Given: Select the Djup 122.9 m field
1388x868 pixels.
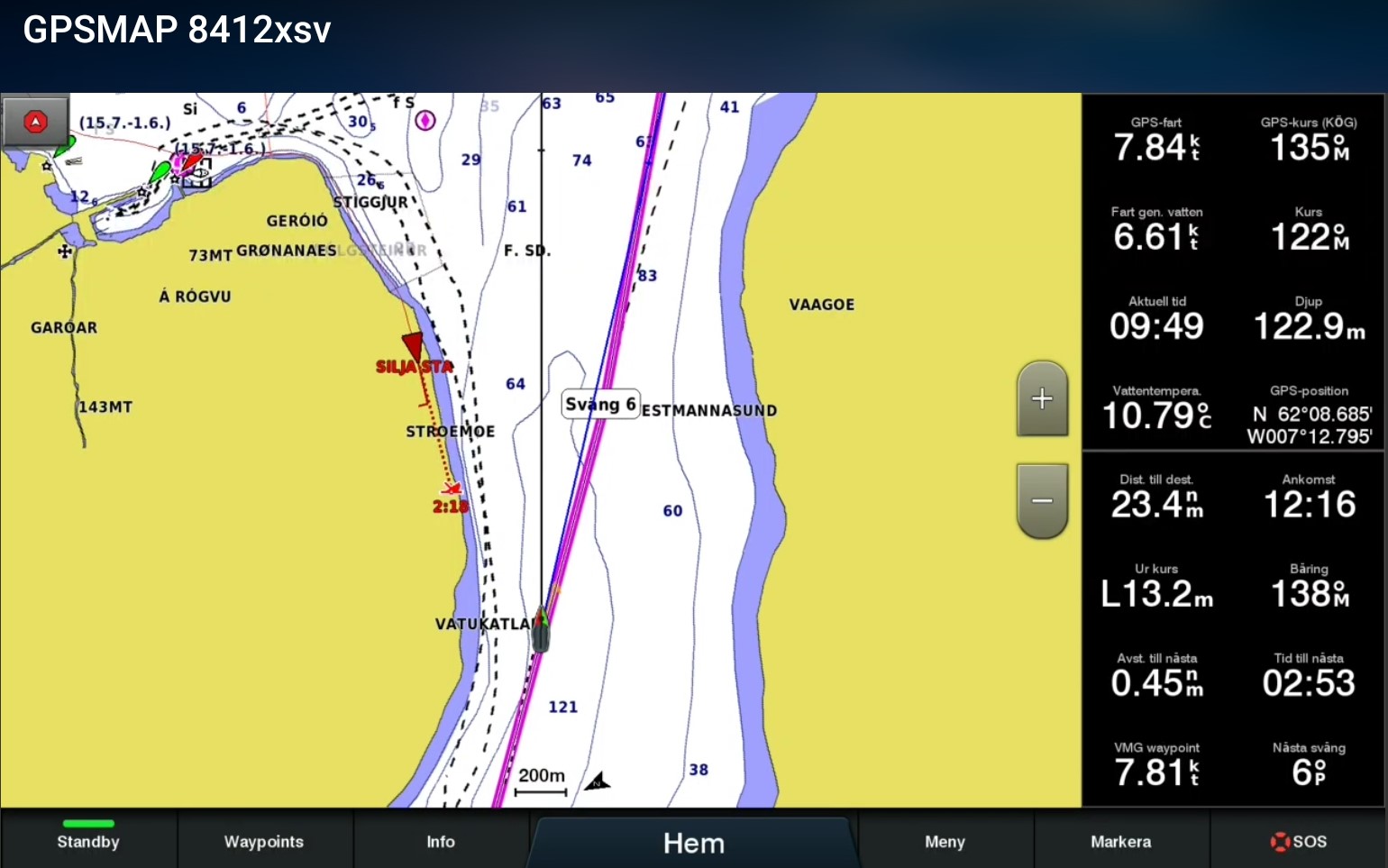Looking at the screenshot, I should (1309, 318).
